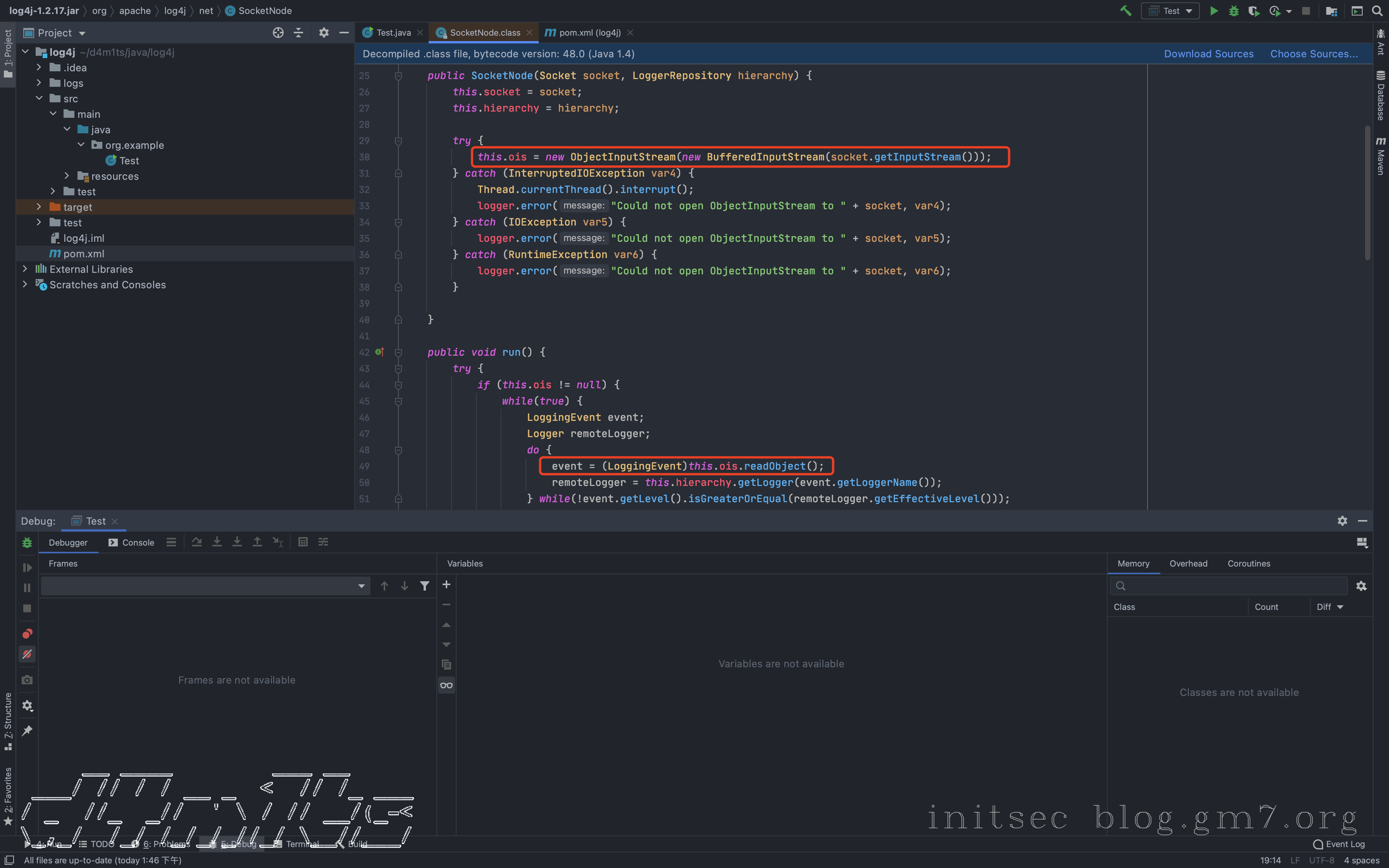
Task: Click the Choose Sources link
Action: click(1313, 54)
